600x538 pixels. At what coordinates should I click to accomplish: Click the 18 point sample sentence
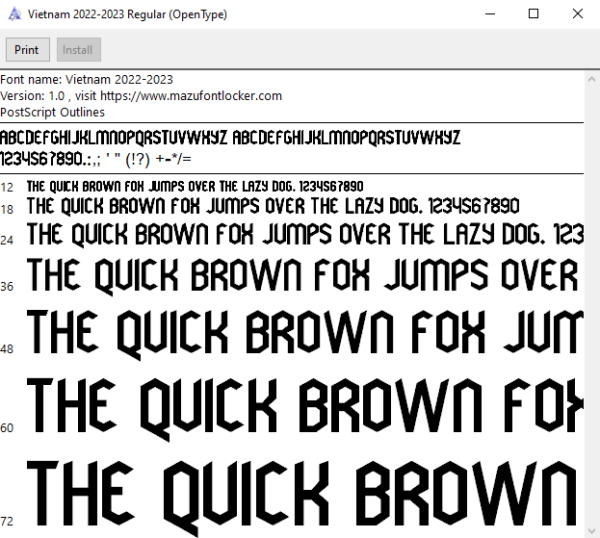273,206
